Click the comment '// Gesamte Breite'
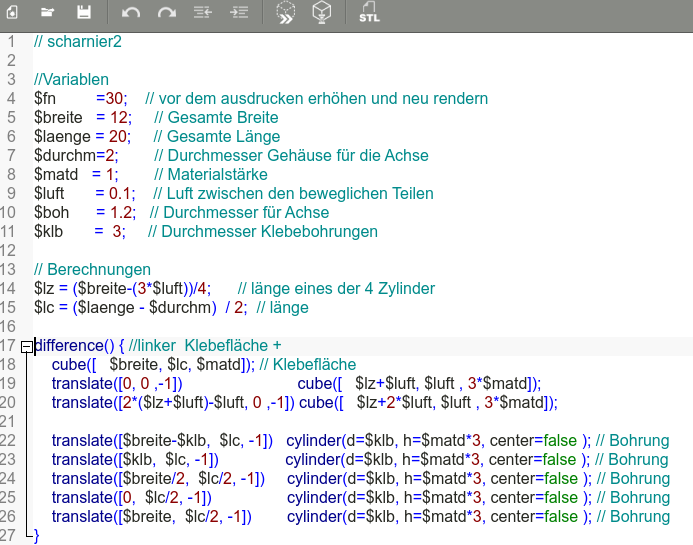 coord(216,118)
